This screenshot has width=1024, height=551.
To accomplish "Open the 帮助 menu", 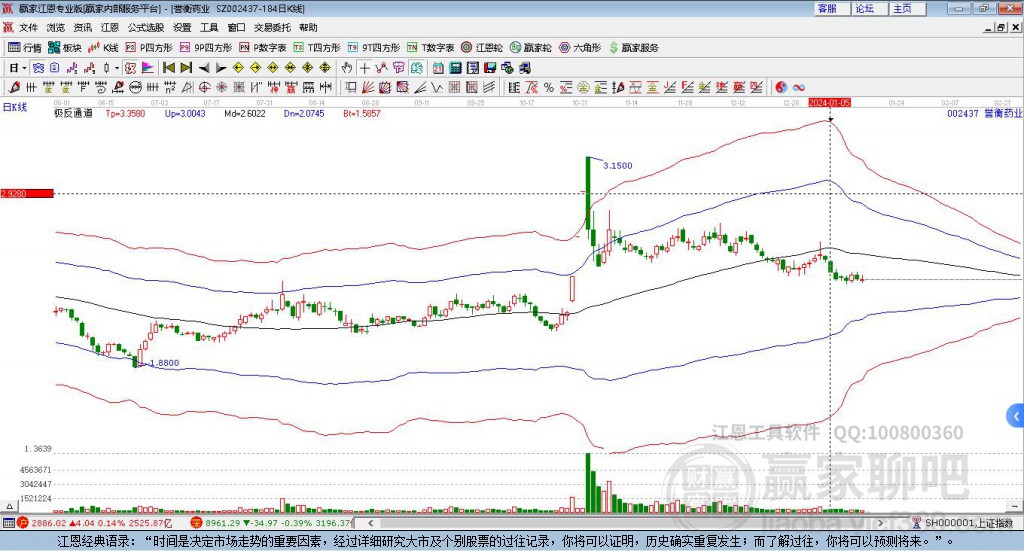I will pyautogui.click(x=308, y=27).
